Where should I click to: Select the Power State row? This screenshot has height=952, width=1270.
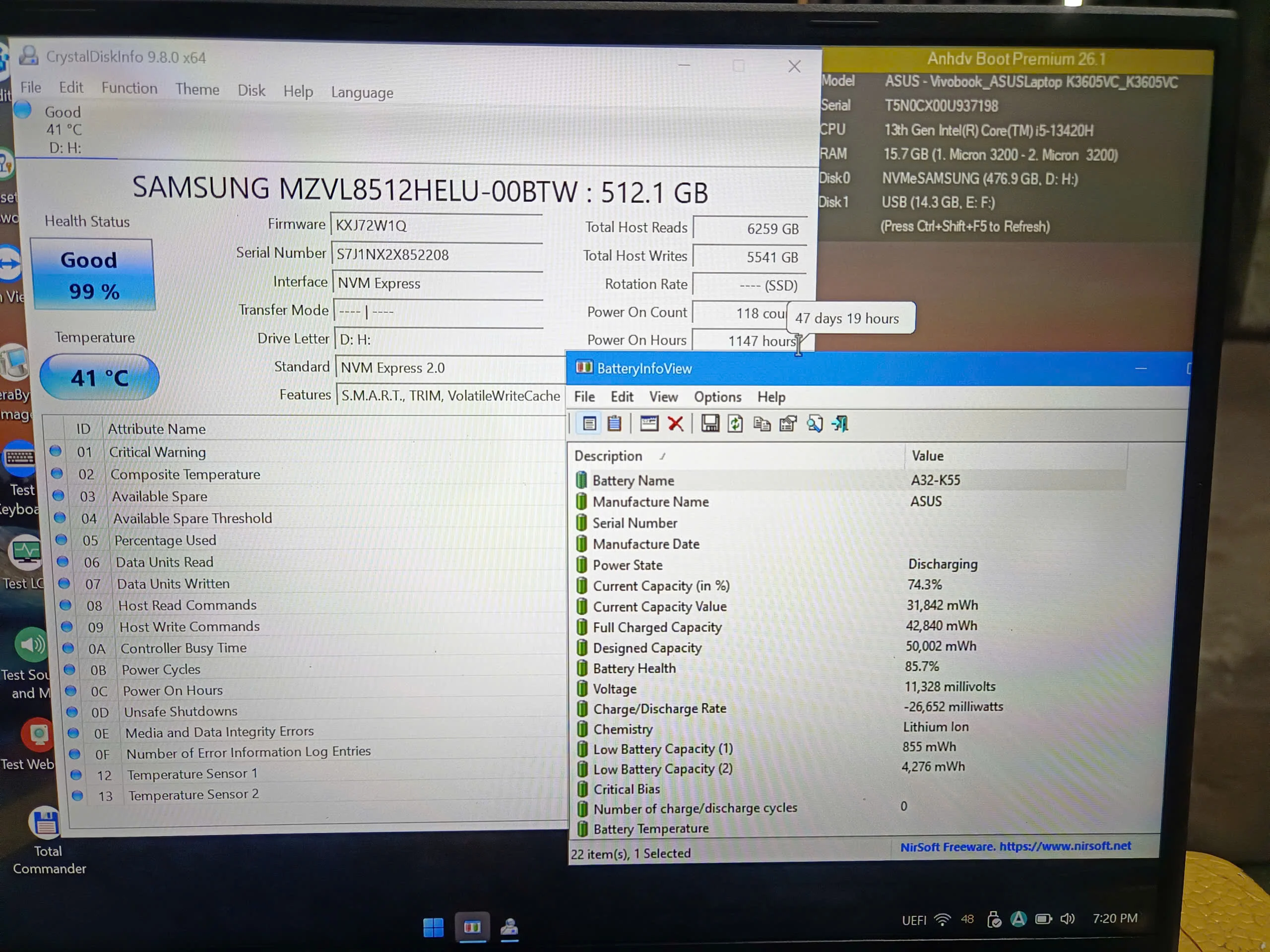pyautogui.click(x=849, y=565)
